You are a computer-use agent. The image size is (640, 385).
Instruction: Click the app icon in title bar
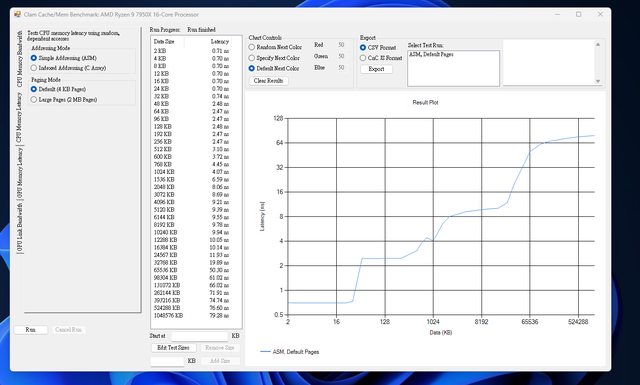pyautogui.click(x=18, y=14)
